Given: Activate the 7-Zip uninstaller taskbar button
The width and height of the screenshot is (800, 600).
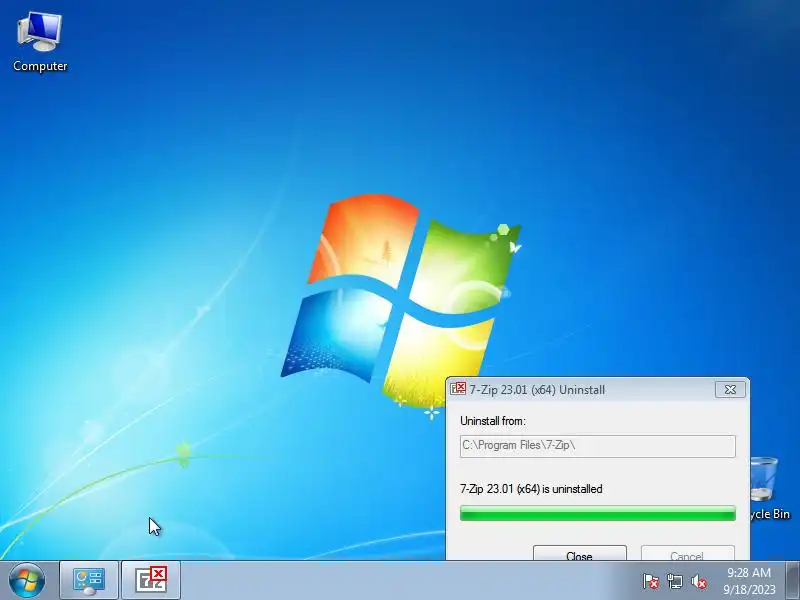Looking at the screenshot, I should (x=151, y=581).
